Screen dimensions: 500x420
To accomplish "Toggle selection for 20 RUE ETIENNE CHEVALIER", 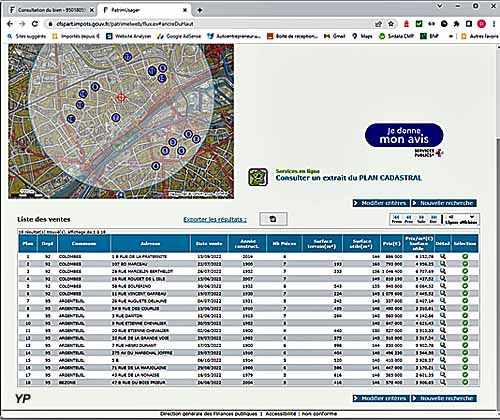I will [x=465, y=330].
